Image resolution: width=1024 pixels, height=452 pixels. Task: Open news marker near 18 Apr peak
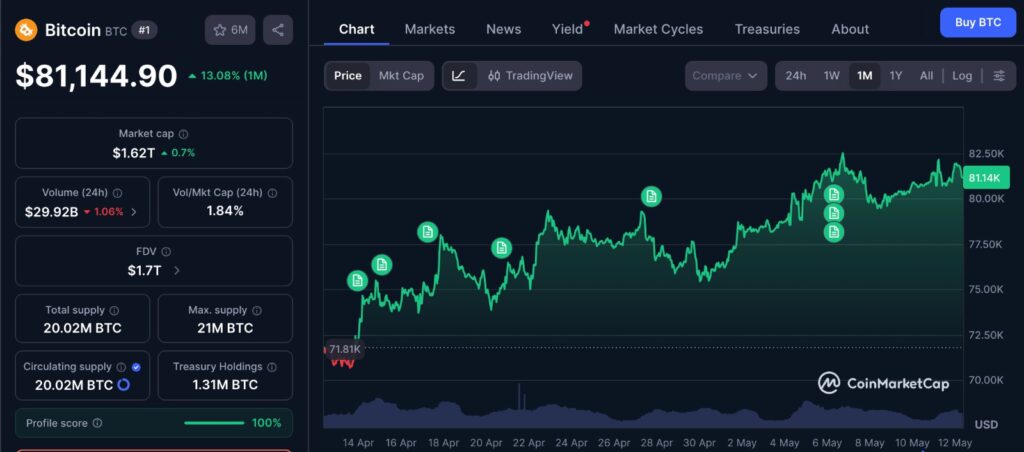pyautogui.click(x=428, y=232)
